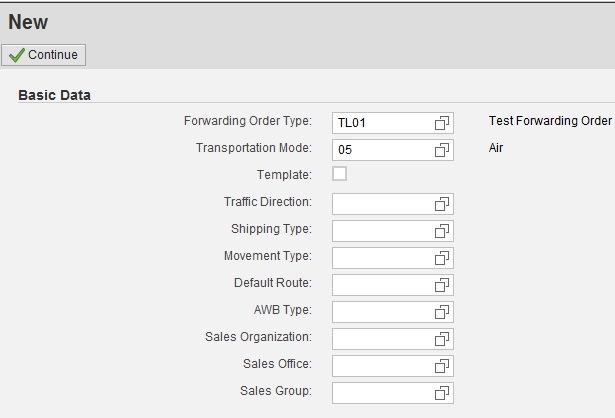The height and width of the screenshot is (418, 615).
Task: Open value help icon for Sales Office
Action: pyautogui.click(x=442, y=367)
